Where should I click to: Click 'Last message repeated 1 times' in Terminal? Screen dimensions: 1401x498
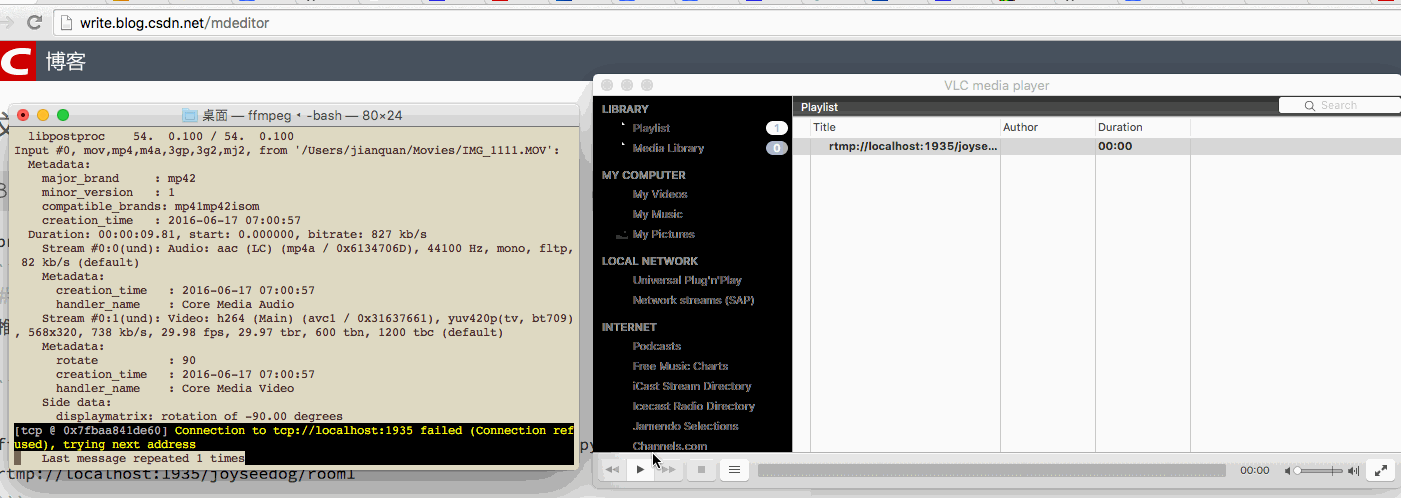pyautogui.click(x=143, y=458)
